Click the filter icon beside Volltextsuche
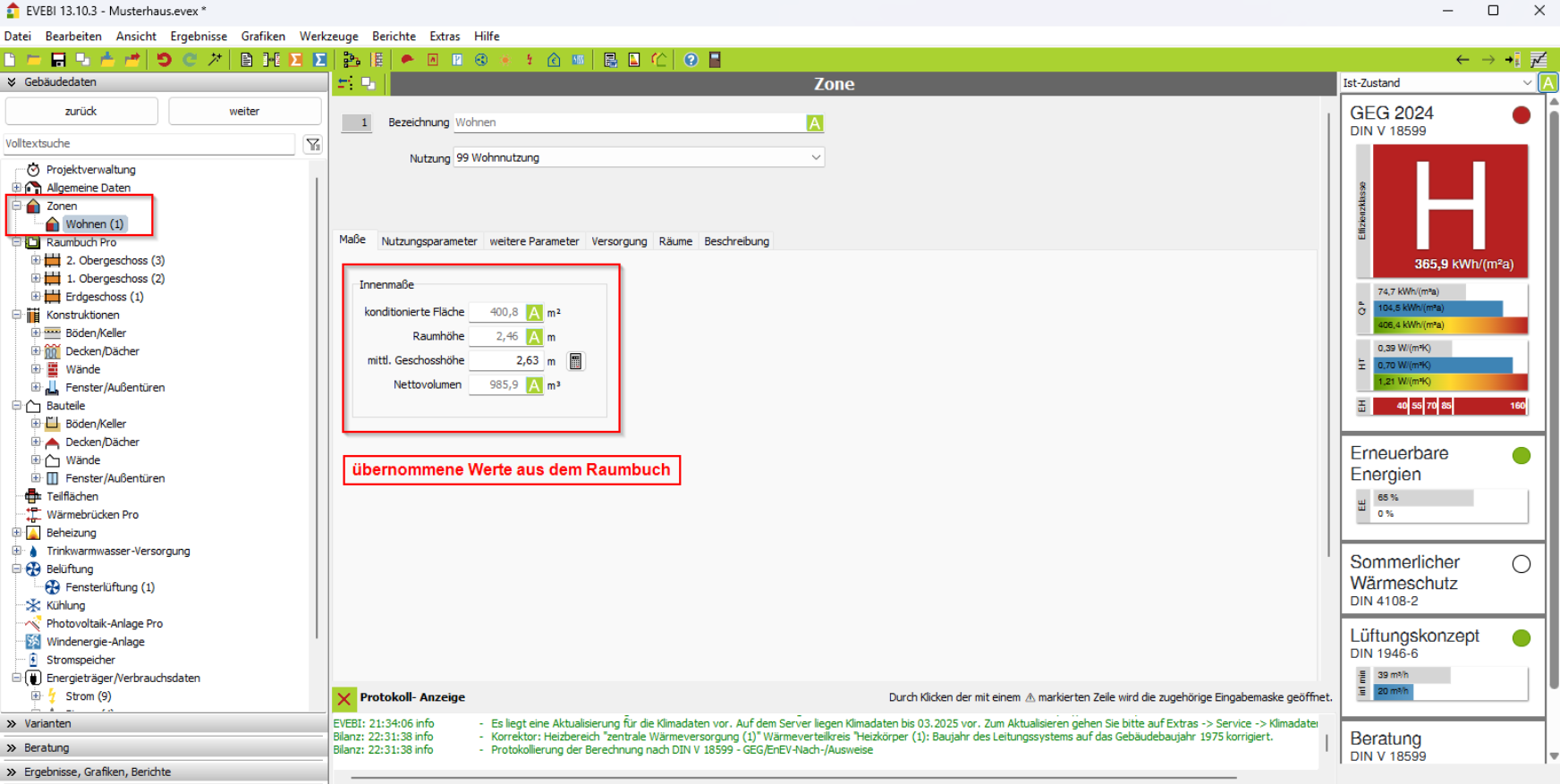This screenshot has height=784, width=1560. 312,144
